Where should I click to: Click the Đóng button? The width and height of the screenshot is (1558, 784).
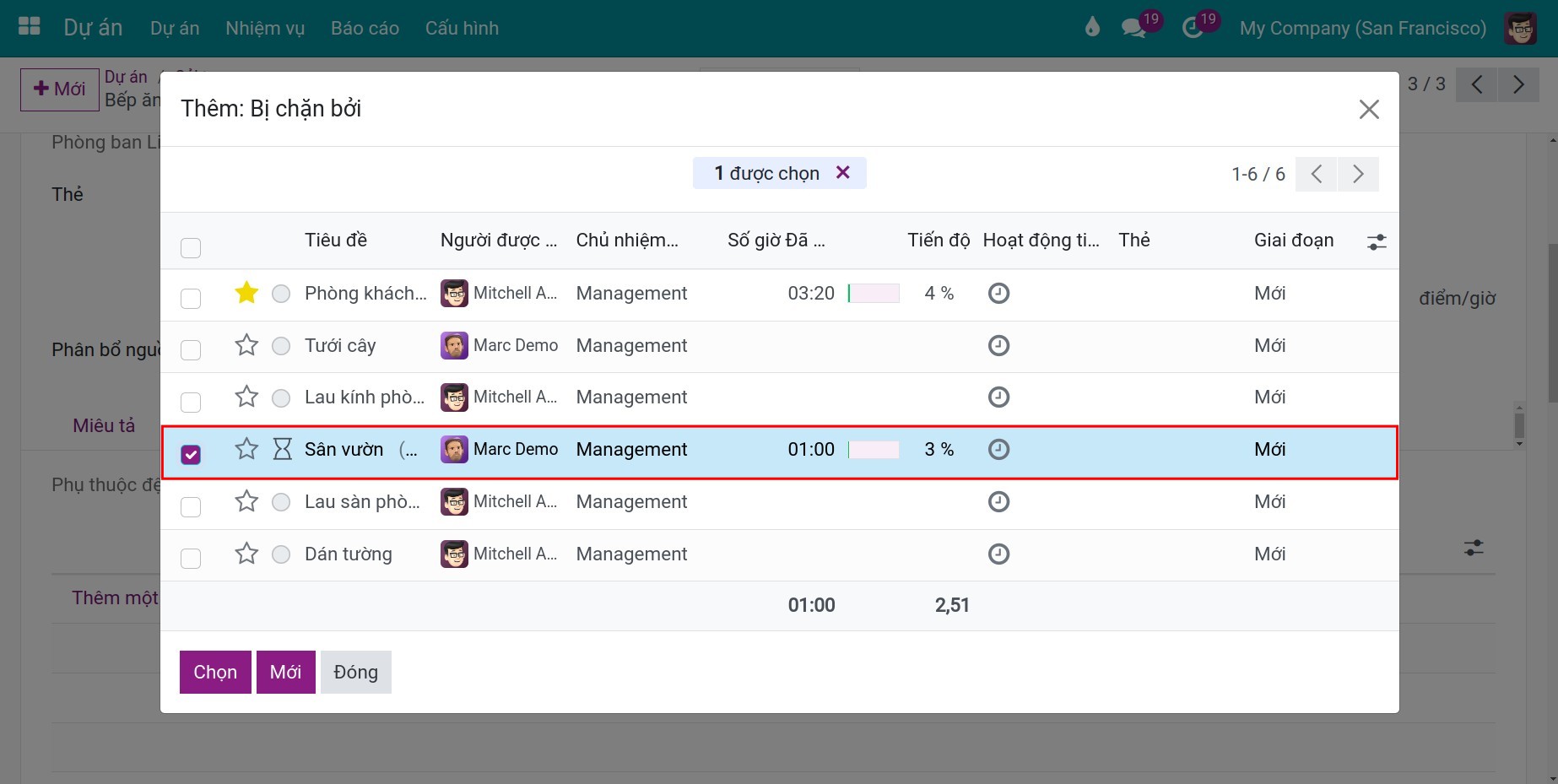click(x=355, y=672)
